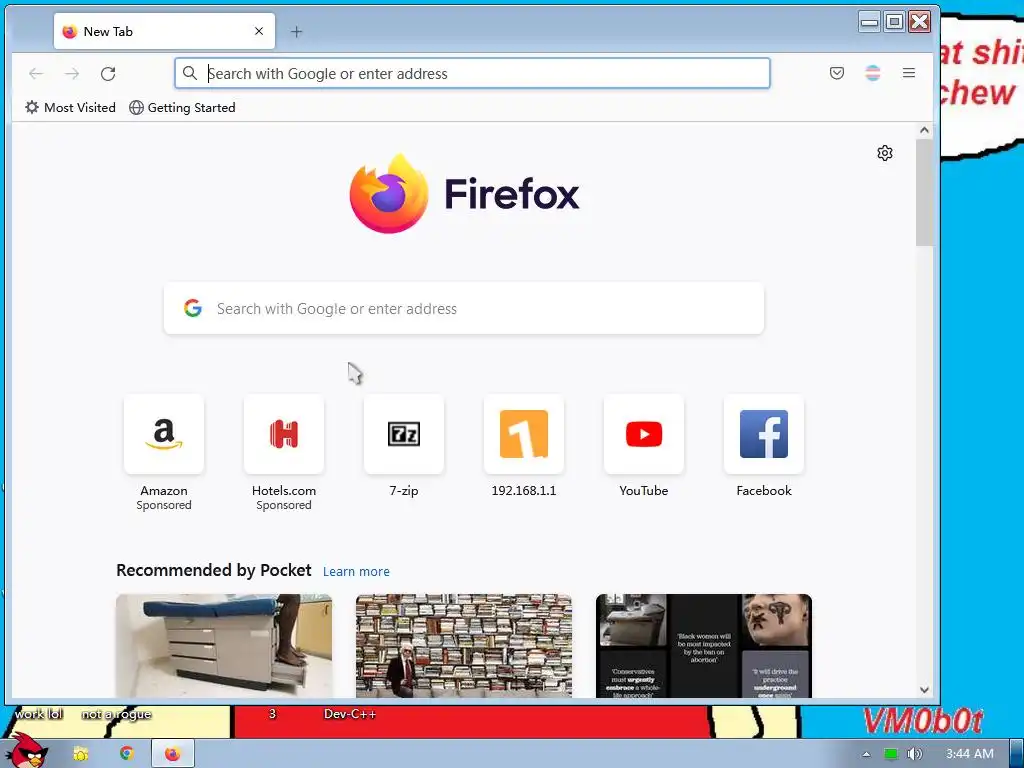The height and width of the screenshot is (768, 1024).
Task: Open Pocket story with bookshelf image
Action: (x=464, y=646)
